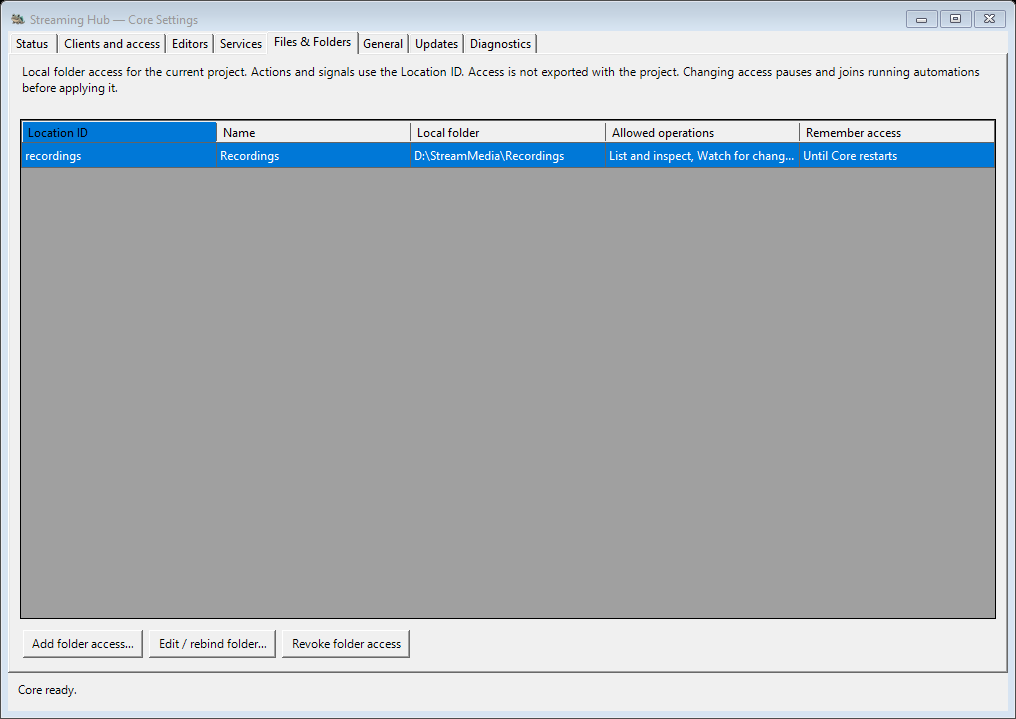Open the General tab

point(383,44)
